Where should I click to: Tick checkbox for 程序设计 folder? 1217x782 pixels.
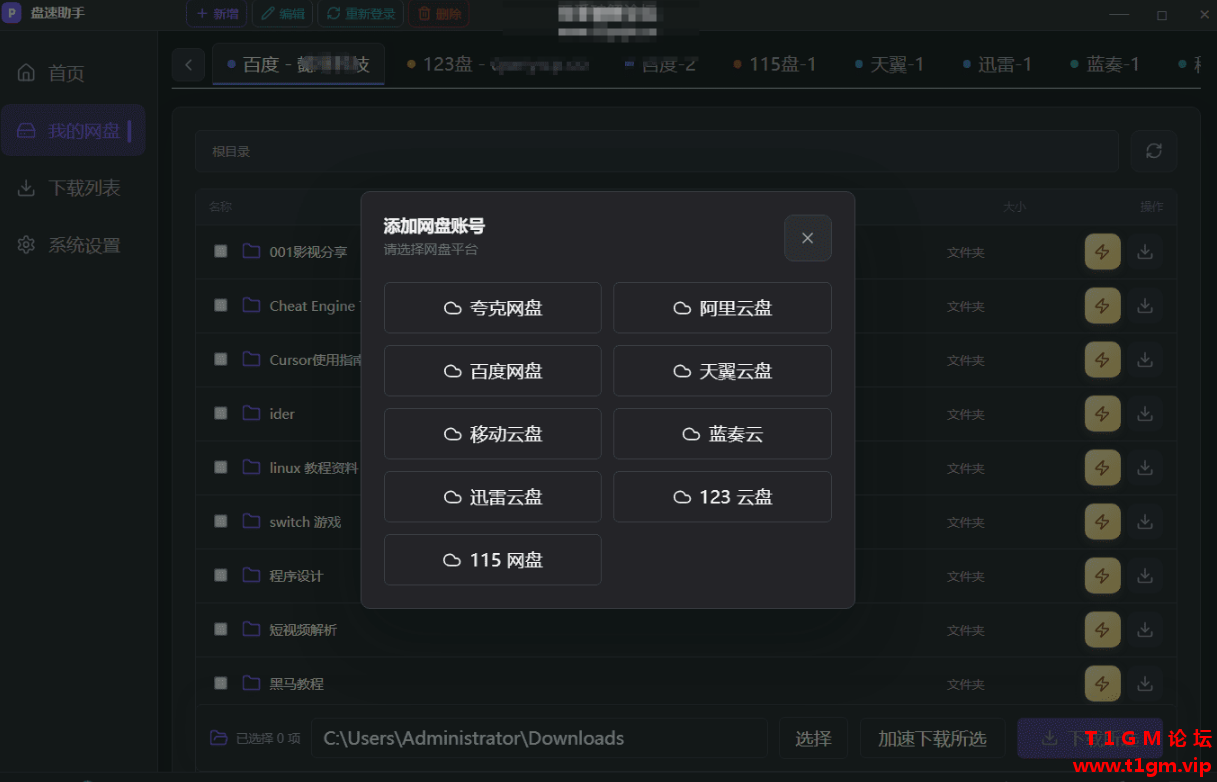(221, 575)
